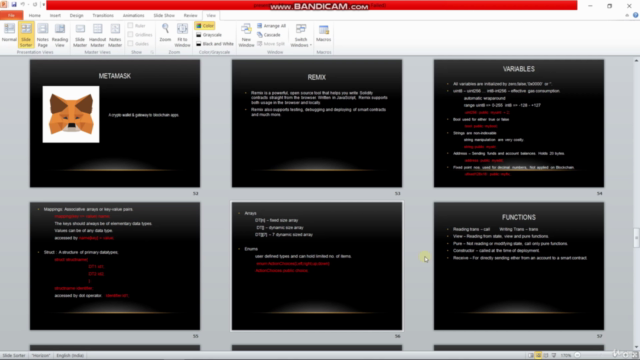Select Grayscale color mode
This screenshot has height=360, width=640.
[209, 35]
